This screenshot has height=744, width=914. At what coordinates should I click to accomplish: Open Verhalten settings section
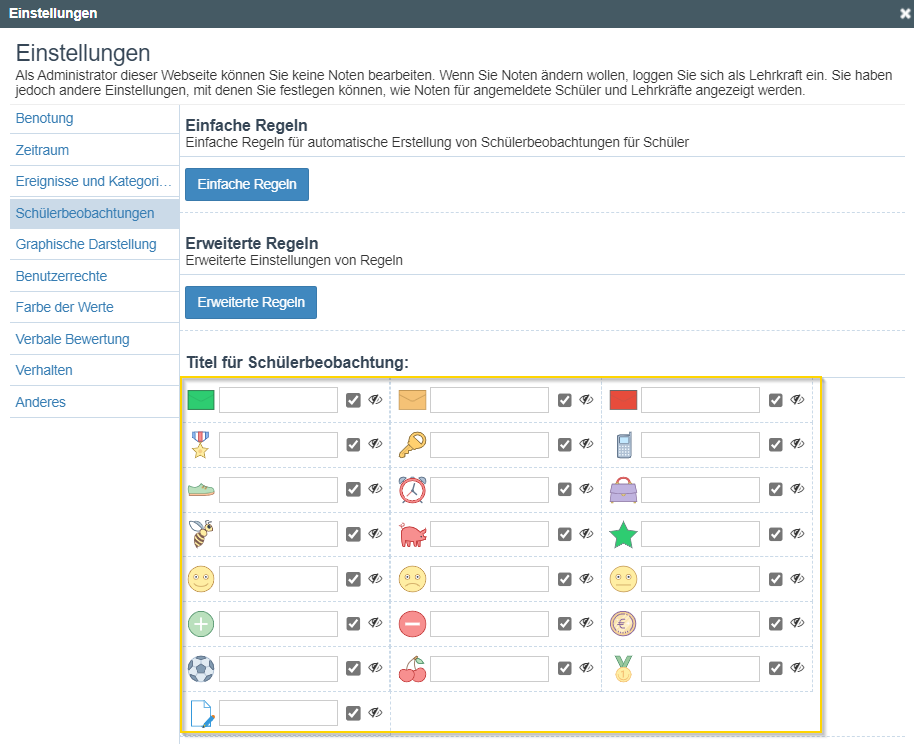coord(44,370)
